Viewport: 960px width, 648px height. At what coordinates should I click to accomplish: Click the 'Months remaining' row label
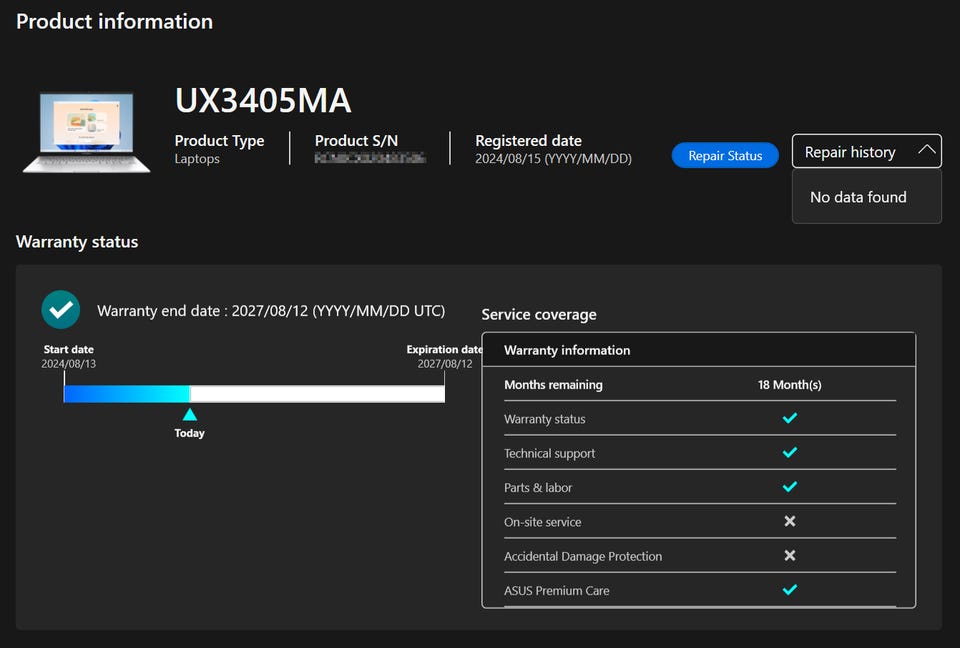point(553,385)
